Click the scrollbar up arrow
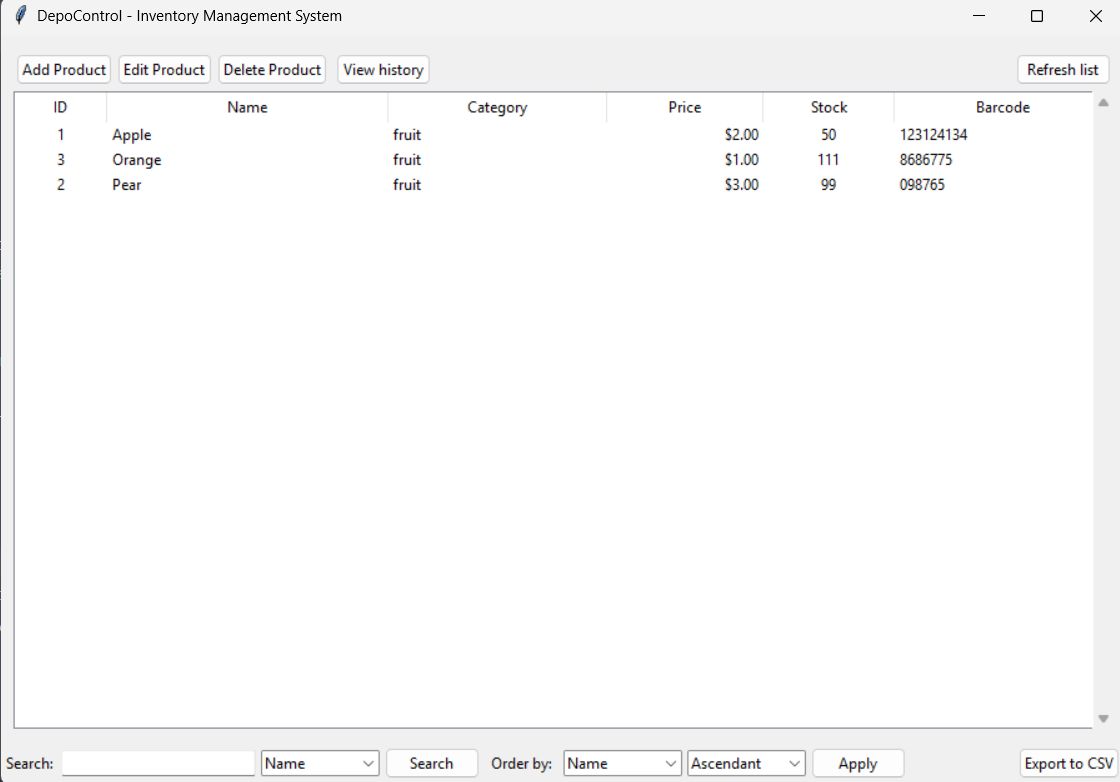The height and width of the screenshot is (782, 1120). coord(1104,103)
